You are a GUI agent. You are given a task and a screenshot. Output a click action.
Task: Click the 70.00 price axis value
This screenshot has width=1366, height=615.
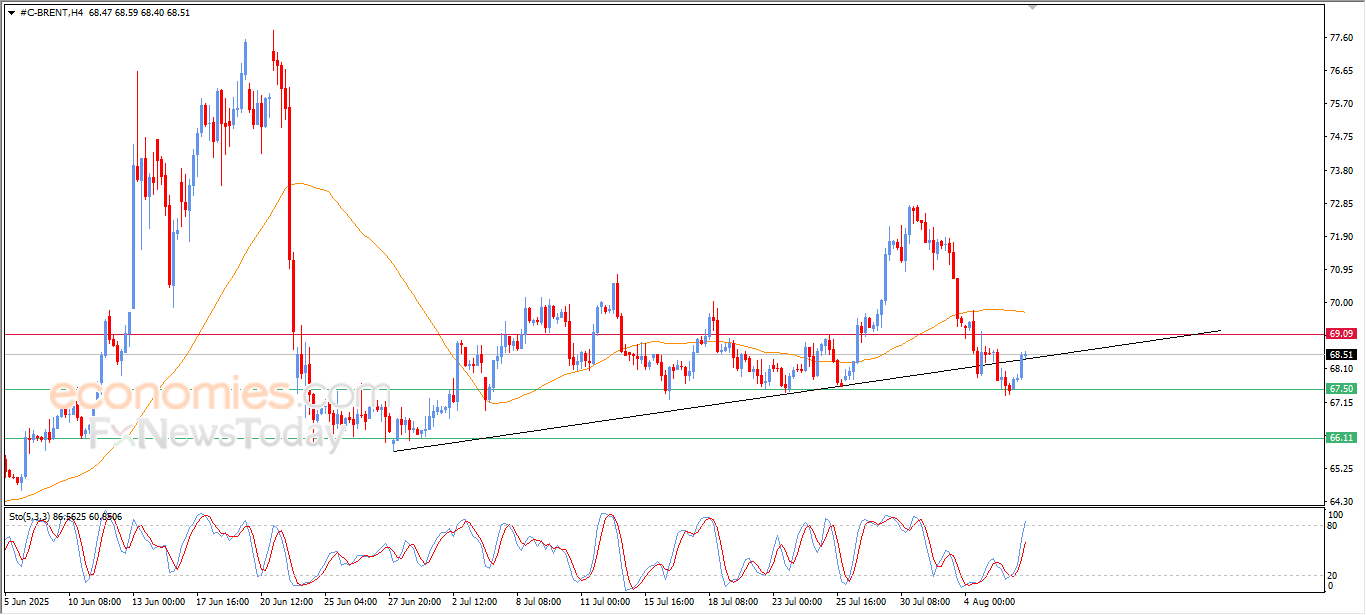pyautogui.click(x=1342, y=303)
